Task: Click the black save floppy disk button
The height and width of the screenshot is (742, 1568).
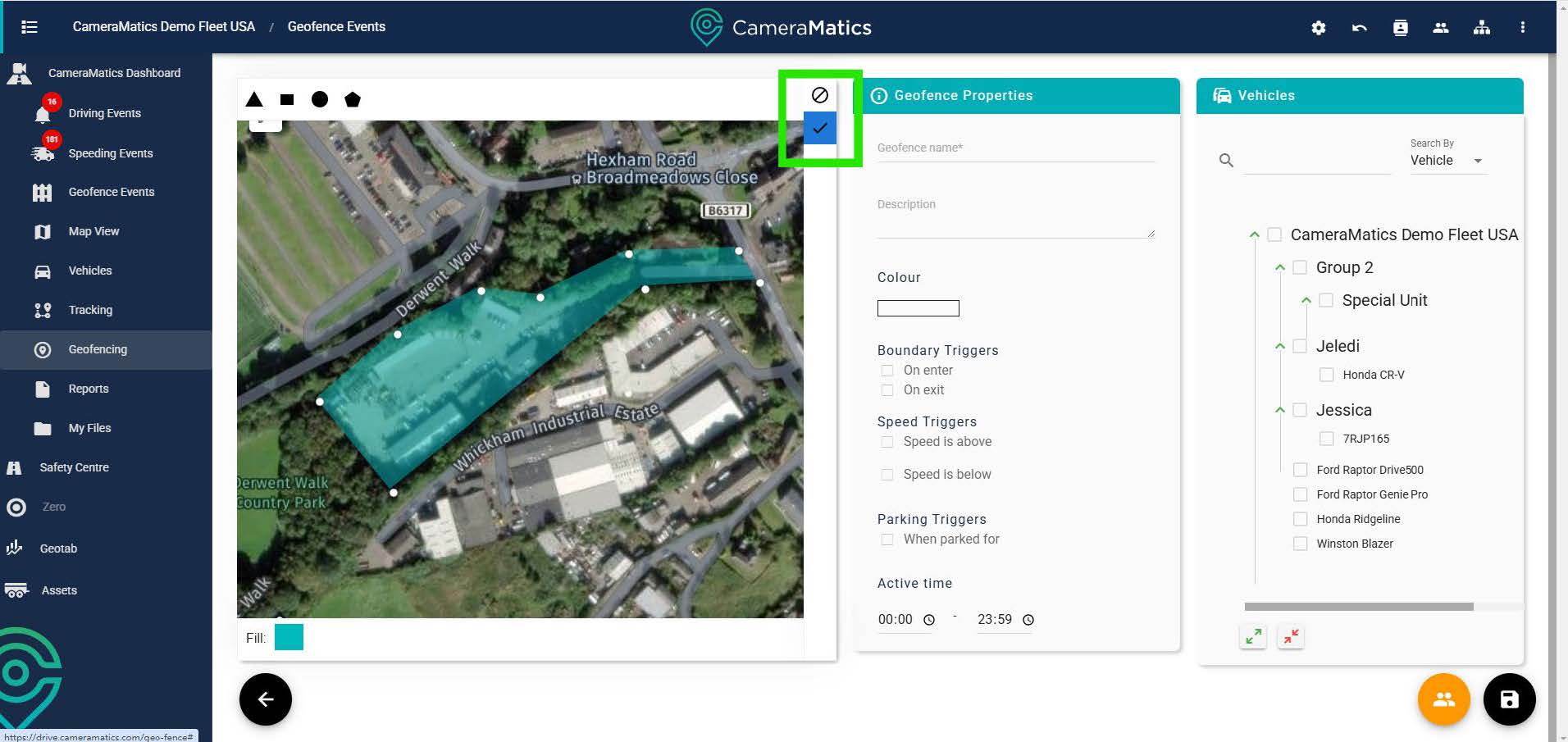Action: coord(1509,699)
